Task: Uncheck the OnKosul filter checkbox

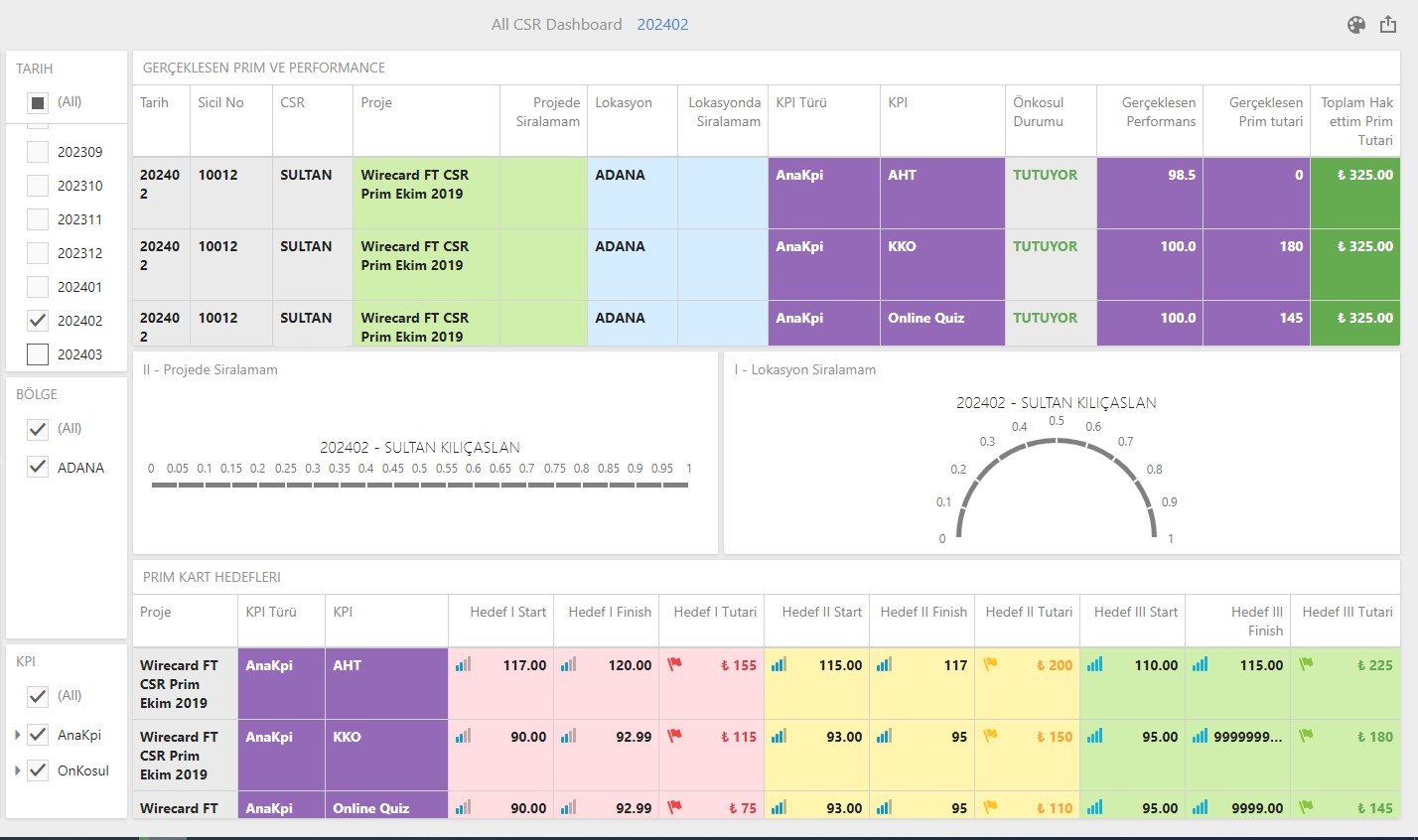Action: pyautogui.click(x=38, y=770)
